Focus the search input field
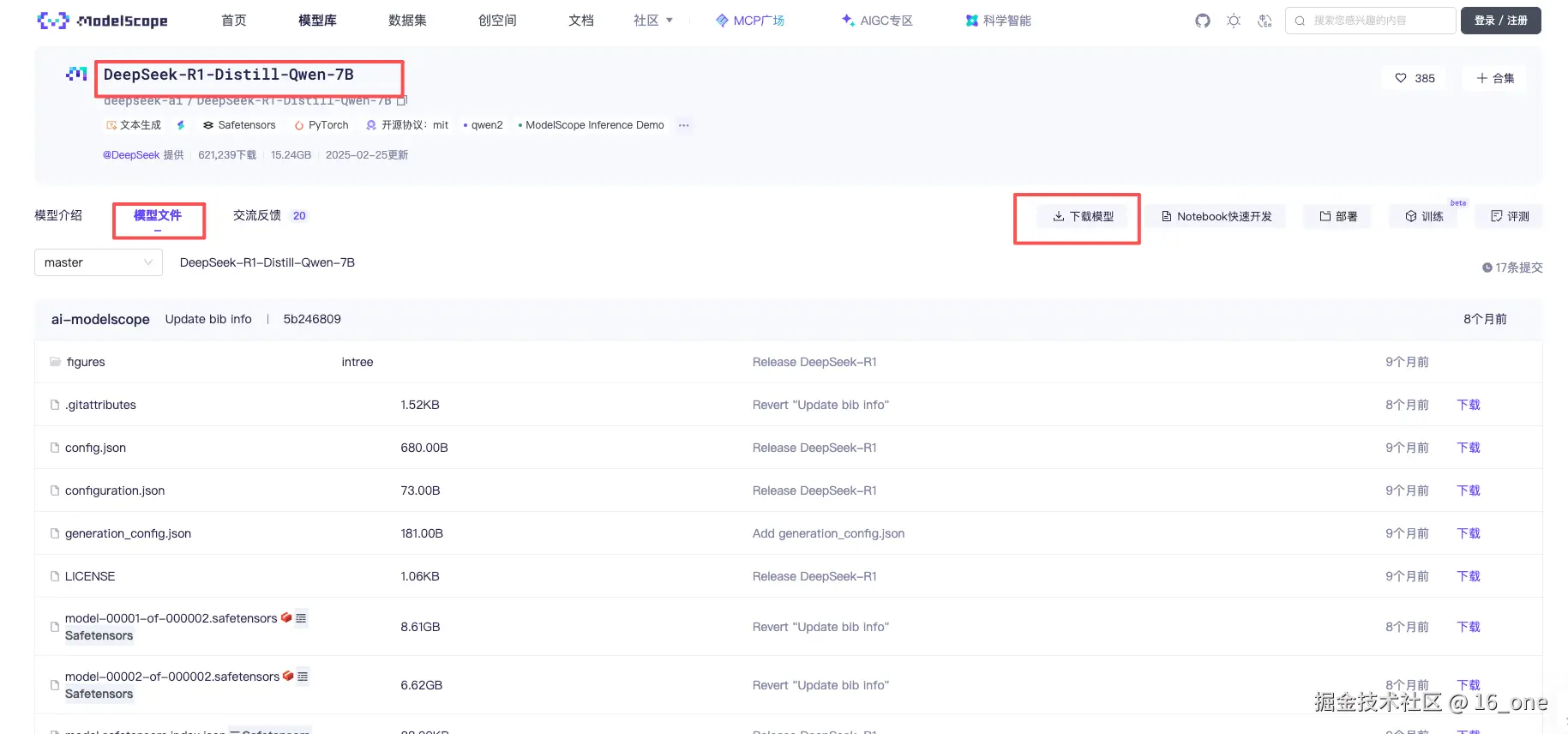Image resolution: width=1568 pixels, height=734 pixels. pyautogui.click(x=1370, y=21)
